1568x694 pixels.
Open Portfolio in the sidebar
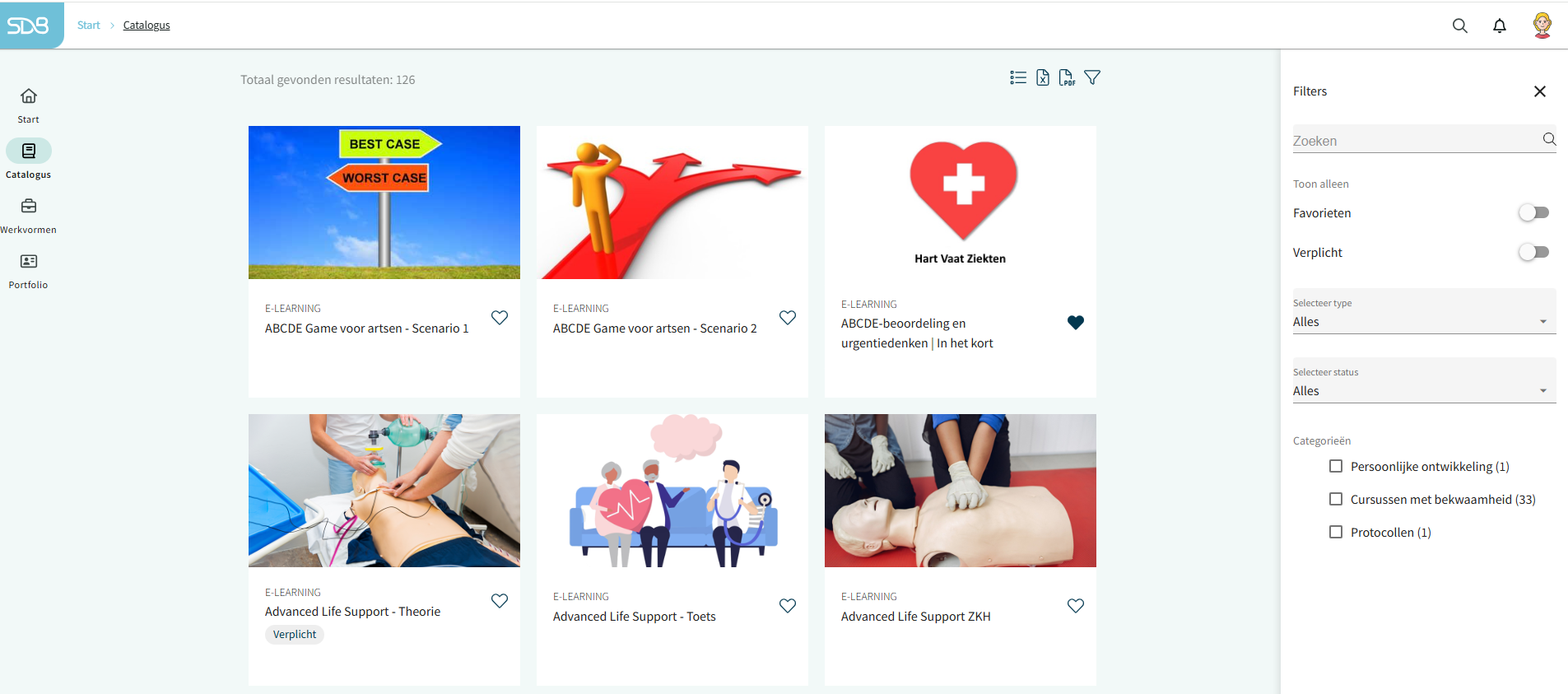tap(29, 271)
